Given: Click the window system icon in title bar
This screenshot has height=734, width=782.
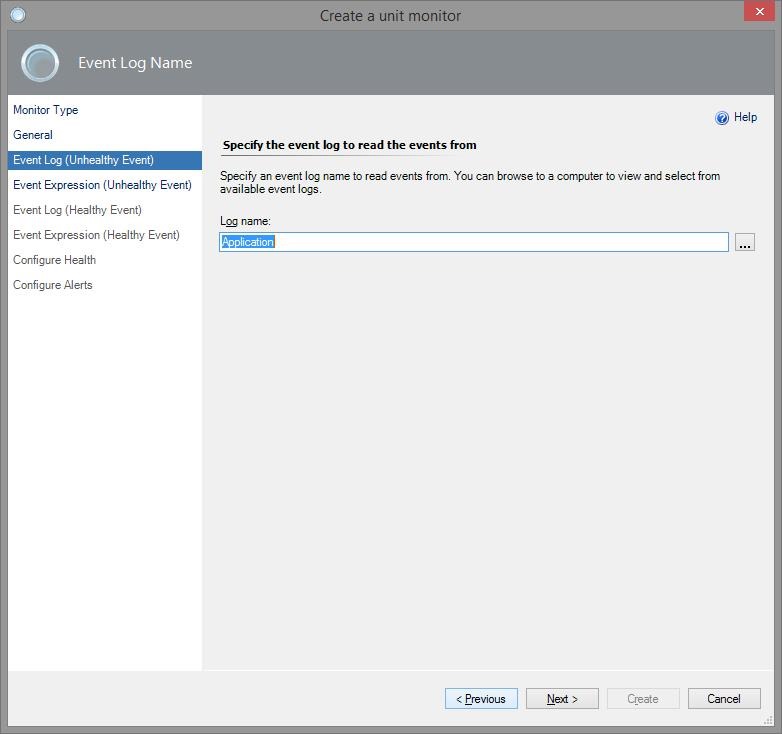Looking at the screenshot, I should [x=17, y=15].
